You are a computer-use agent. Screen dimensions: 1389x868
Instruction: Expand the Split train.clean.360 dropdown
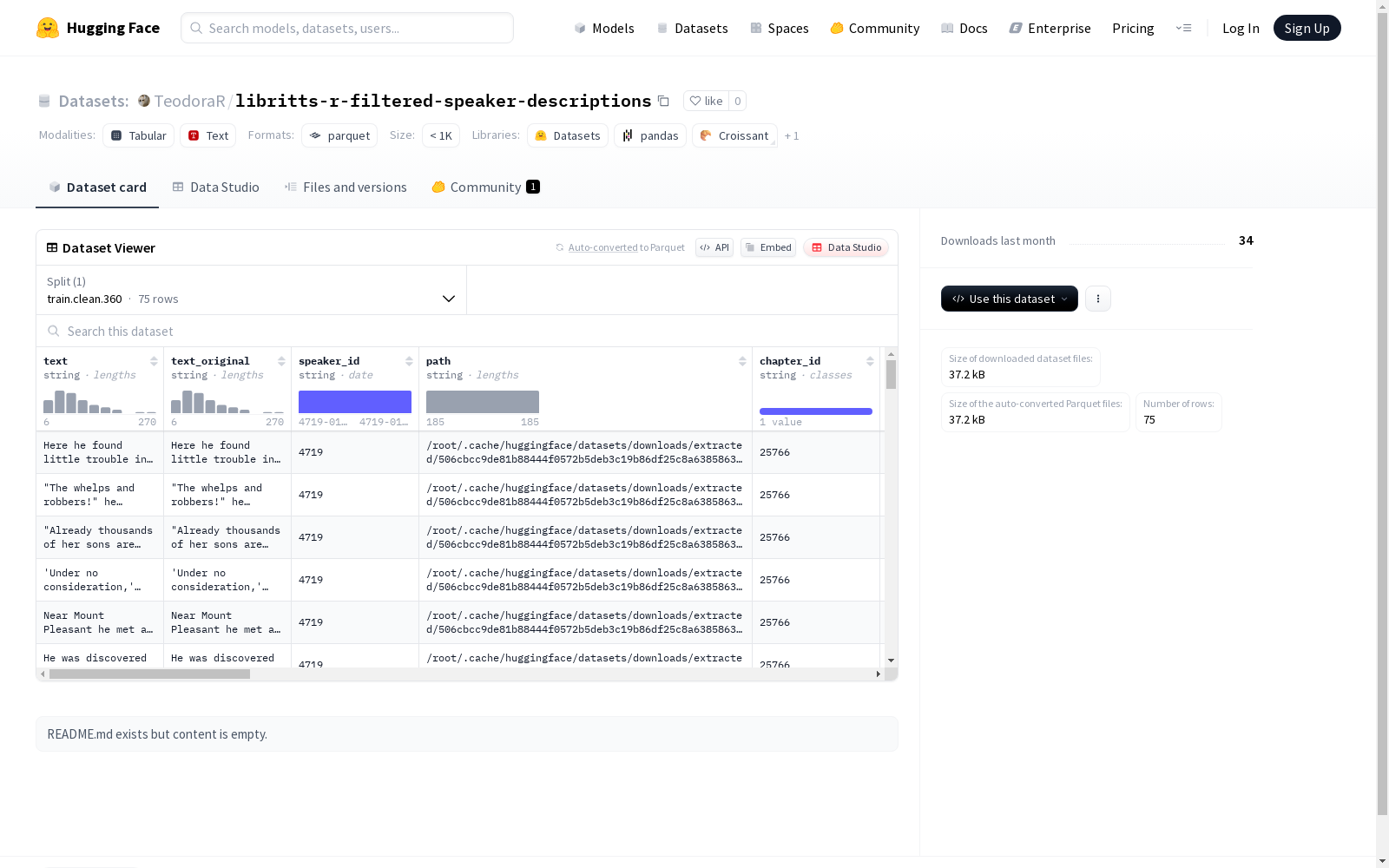[252, 290]
